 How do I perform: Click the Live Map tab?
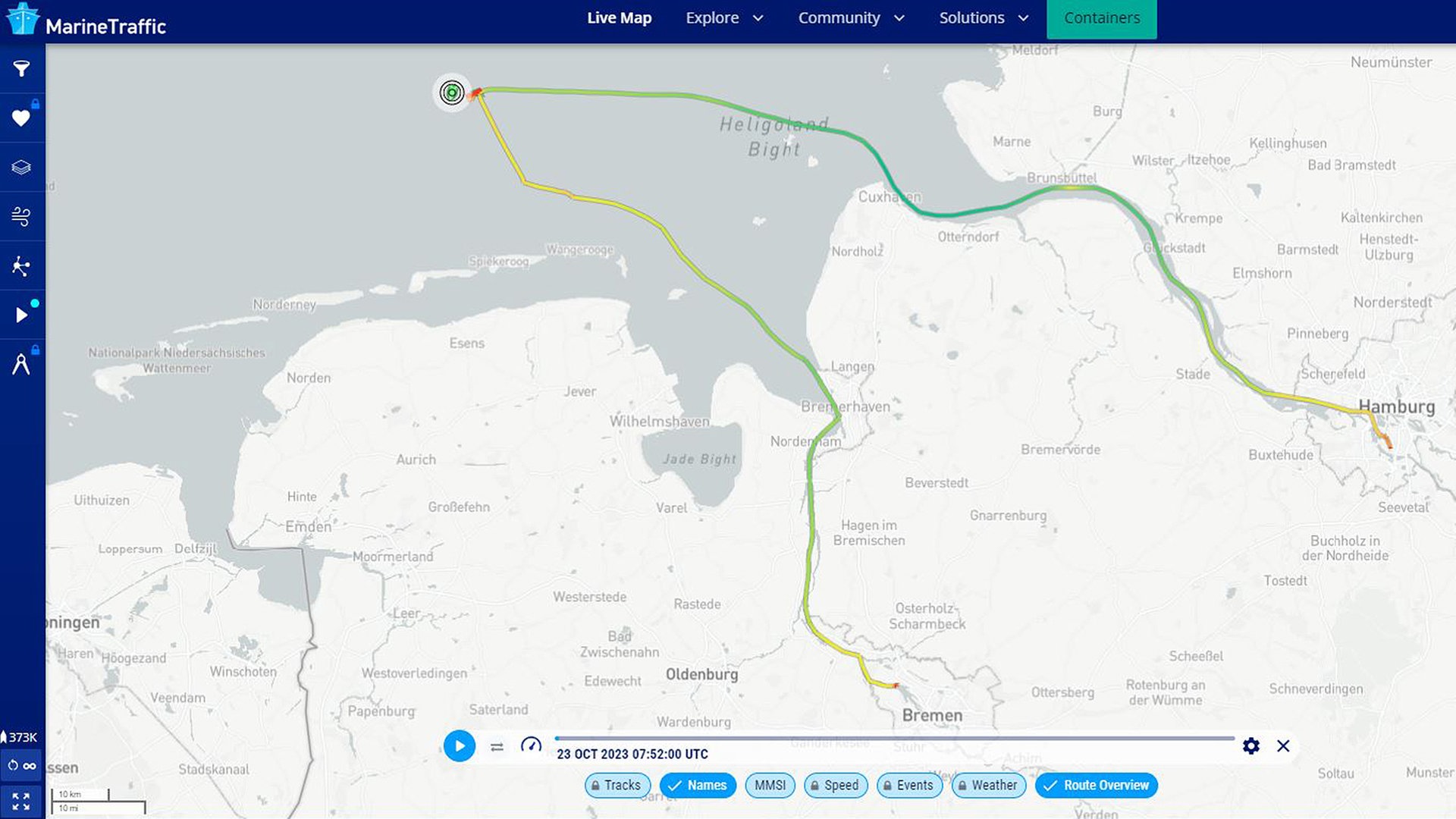click(x=619, y=17)
